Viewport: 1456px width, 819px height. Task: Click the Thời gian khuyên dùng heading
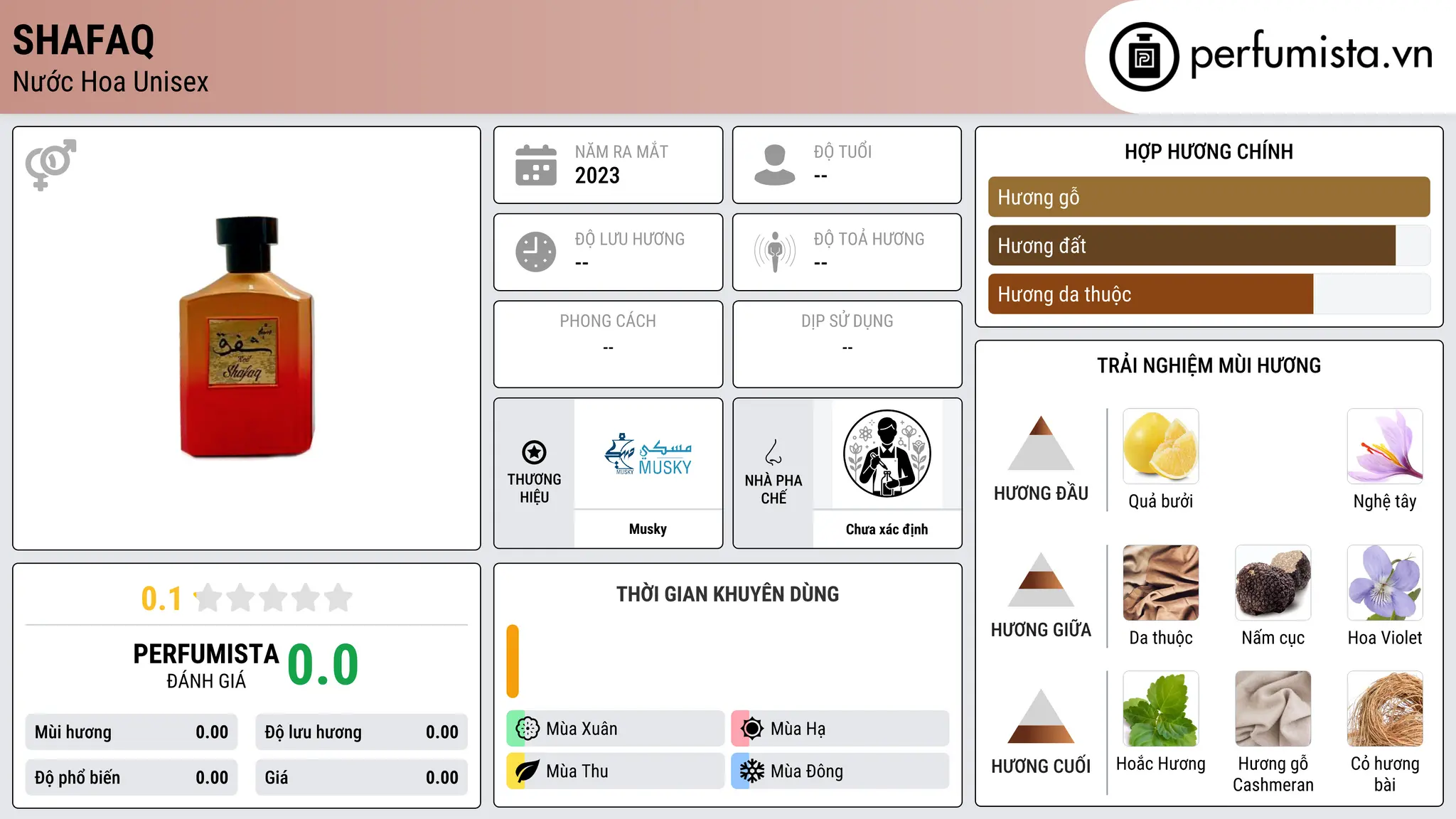point(727,594)
